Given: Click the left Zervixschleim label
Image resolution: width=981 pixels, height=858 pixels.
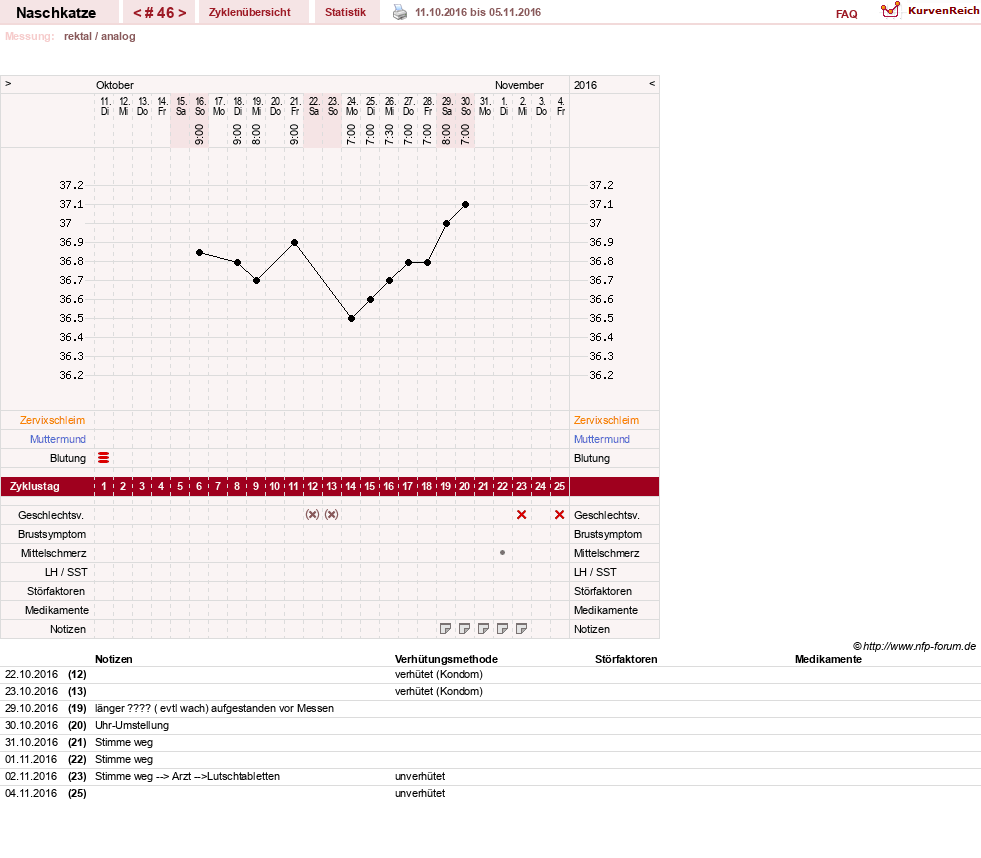Looking at the screenshot, I should pyautogui.click(x=53, y=420).
